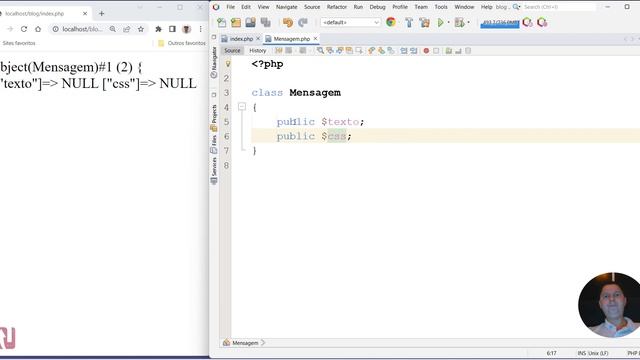The height and width of the screenshot is (360, 640).
Task: Click the Shift Line Right icon in editor toolbar
Action: click(x=413, y=51)
